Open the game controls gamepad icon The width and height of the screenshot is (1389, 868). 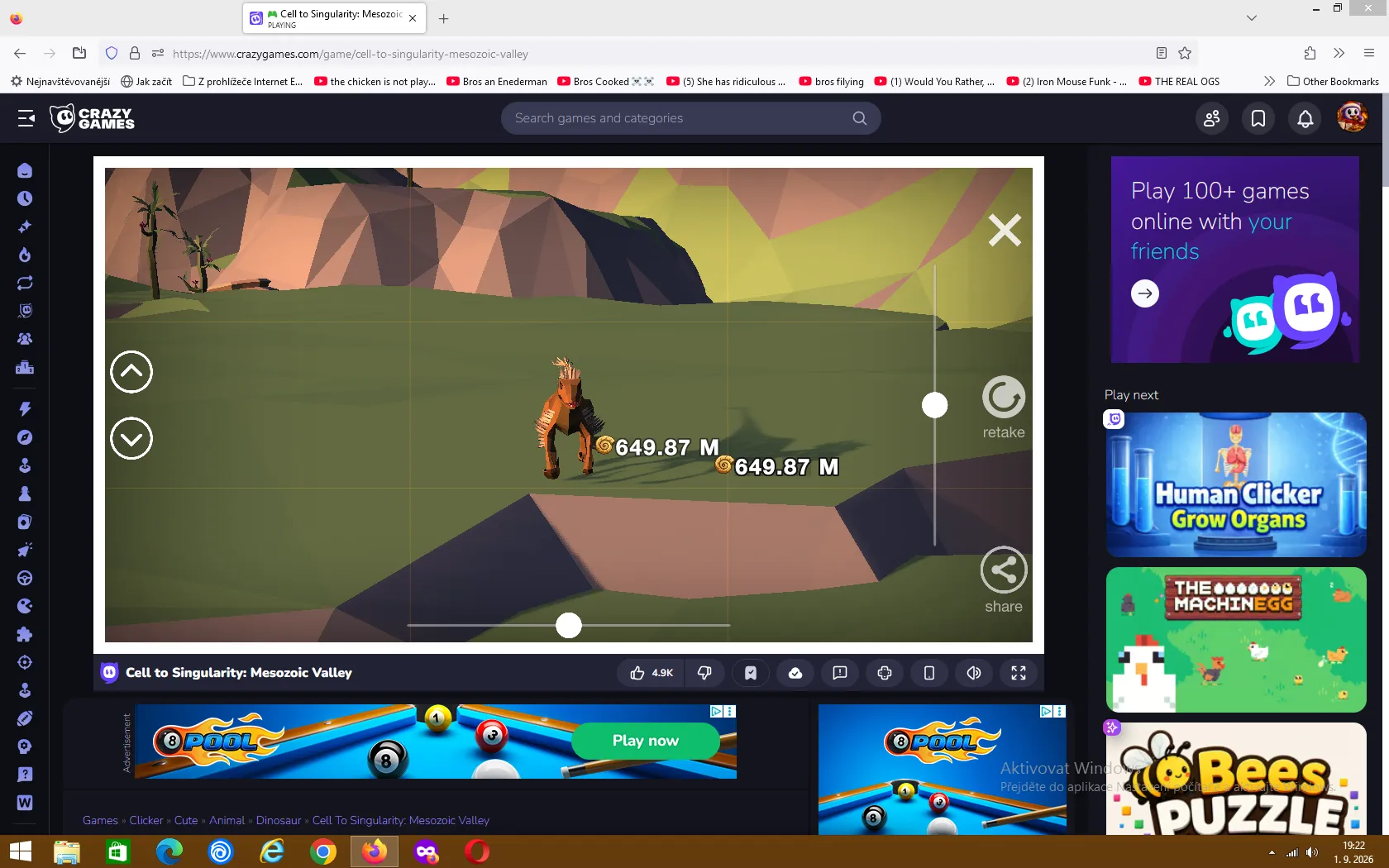(x=885, y=673)
